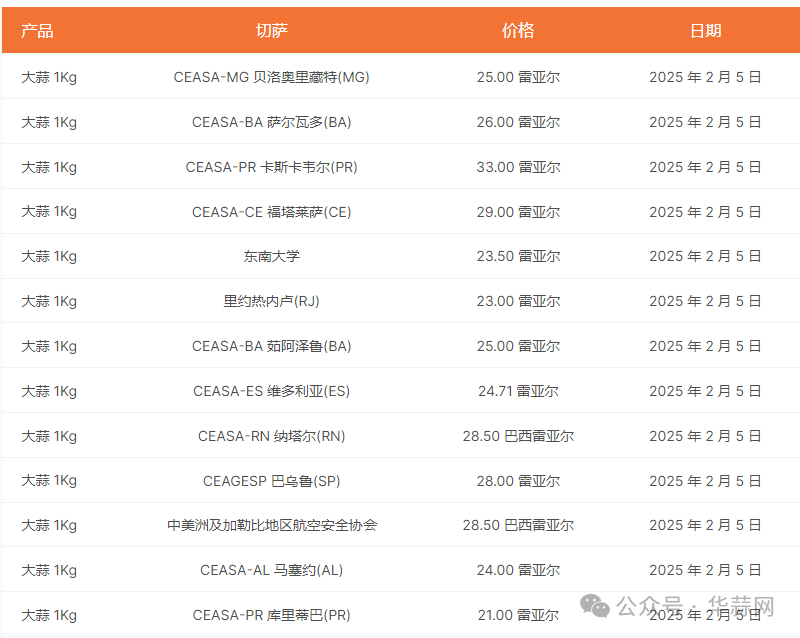
Task: Click price 24.71 雷亚尔
Action: pos(518,391)
